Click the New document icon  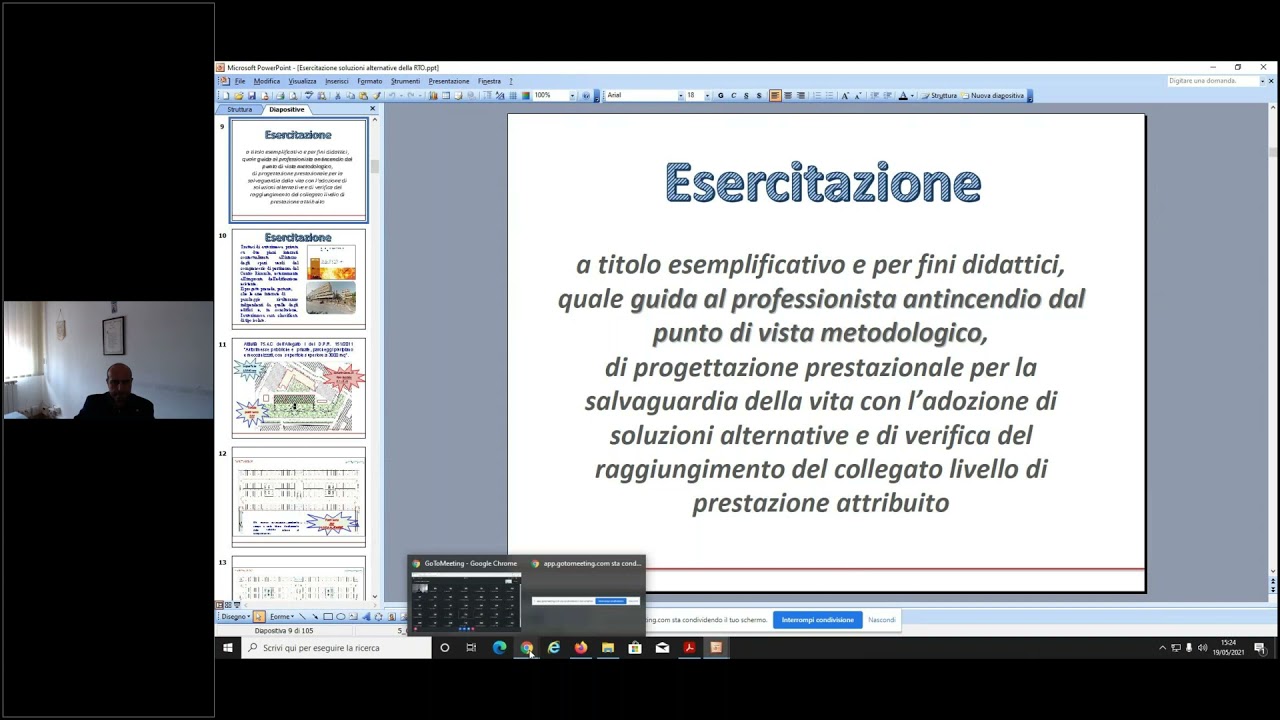[x=226, y=95]
